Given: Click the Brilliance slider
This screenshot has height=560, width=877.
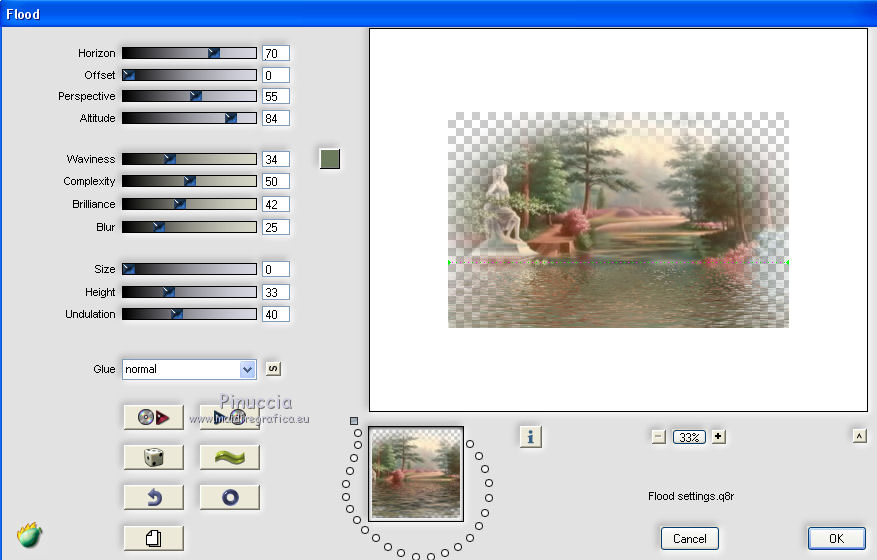Looking at the screenshot, I should tap(189, 204).
